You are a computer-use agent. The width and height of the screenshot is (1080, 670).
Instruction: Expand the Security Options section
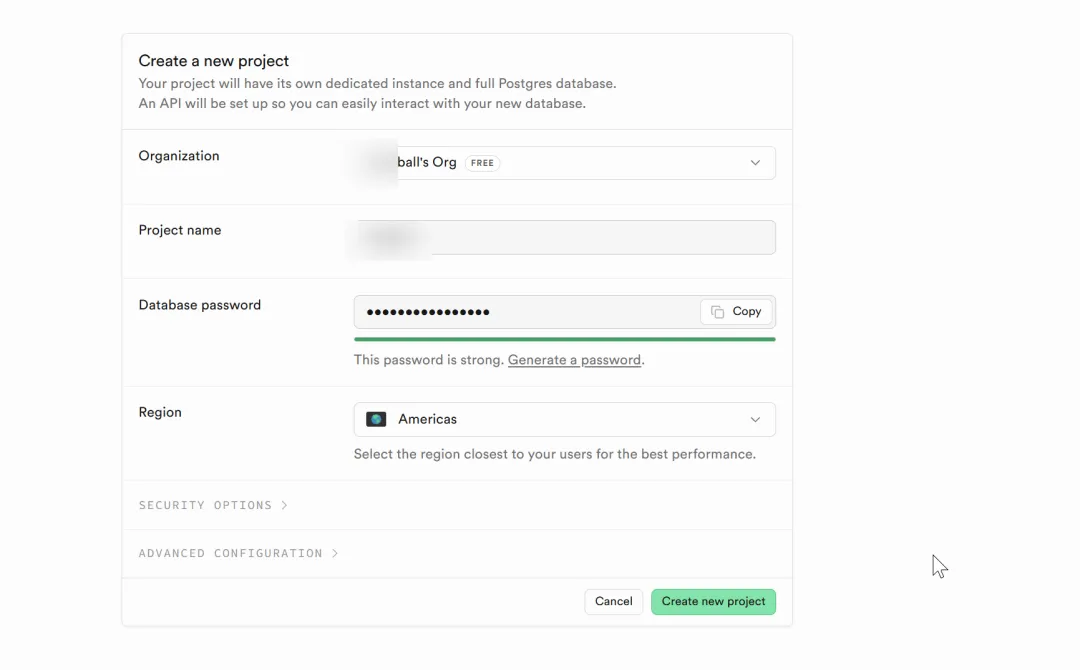(x=205, y=505)
